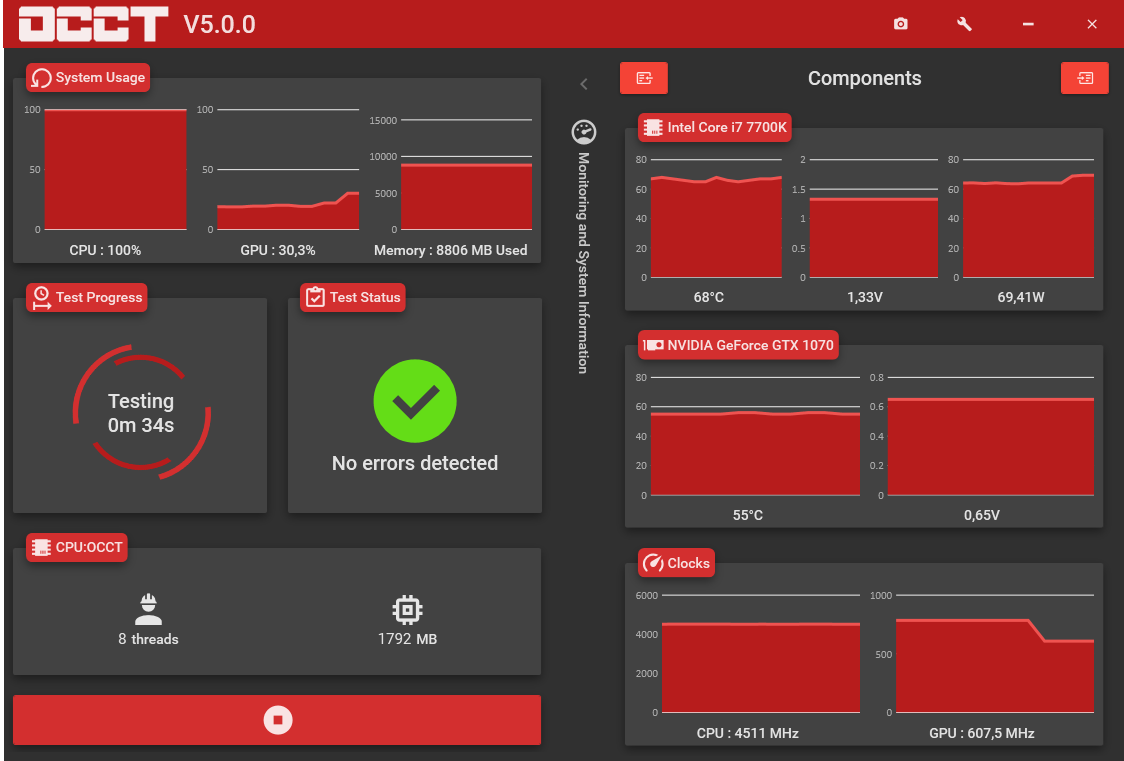Click the "Components" heading
Viewport: 1124px width, 761px height.
[x=865, y=78]
